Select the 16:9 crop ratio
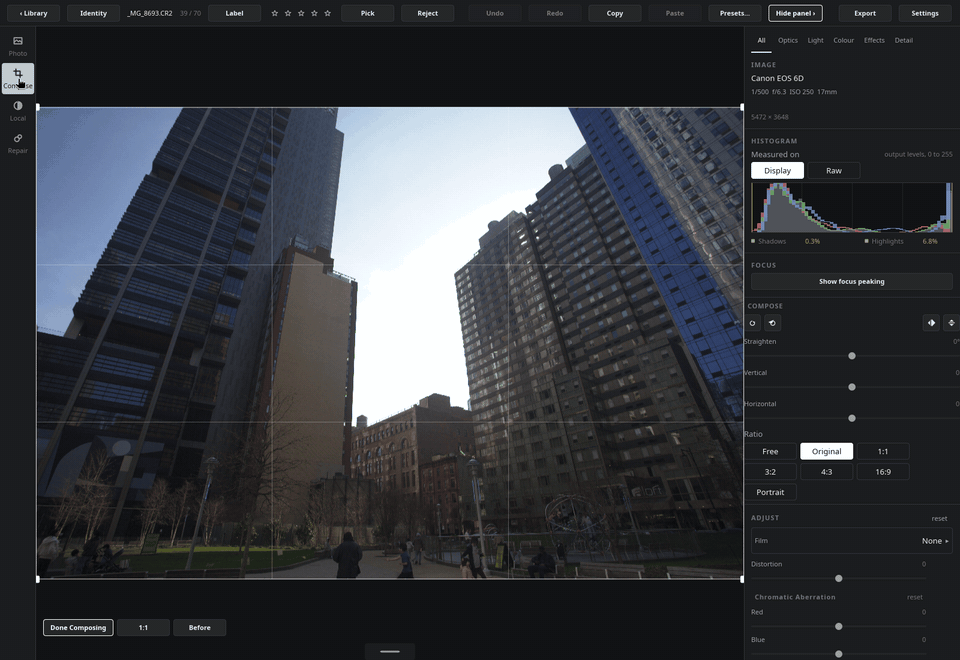This screenshot has height=660, width=960. click(x=883, y=472)
